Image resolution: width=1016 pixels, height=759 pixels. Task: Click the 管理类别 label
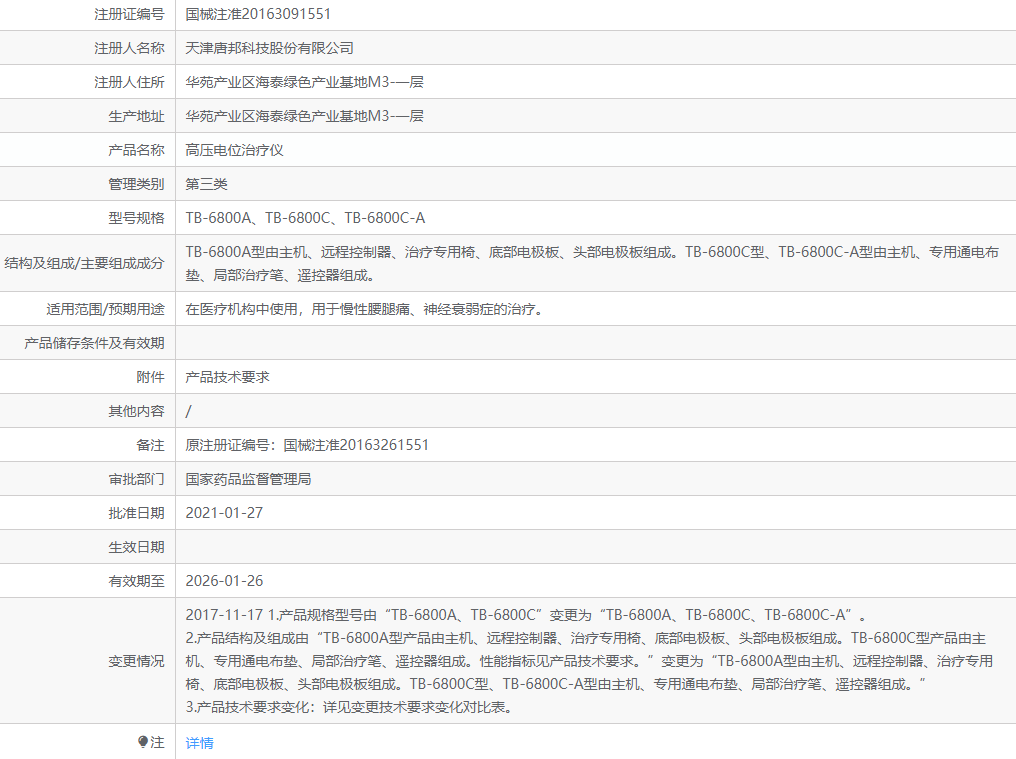[x=137, y=184]
